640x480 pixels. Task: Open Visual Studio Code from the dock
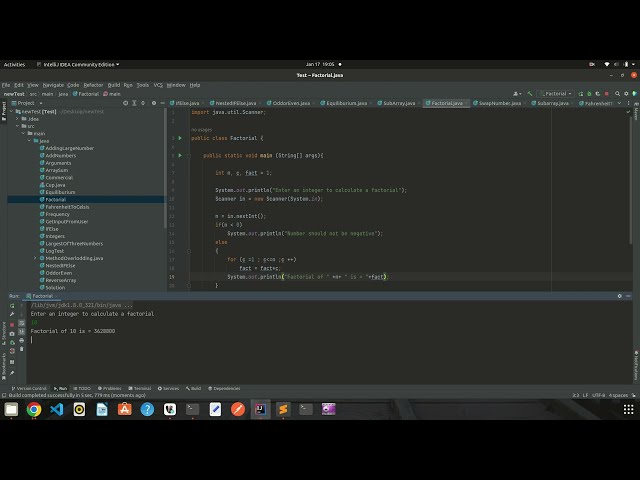tap(57, 409)
